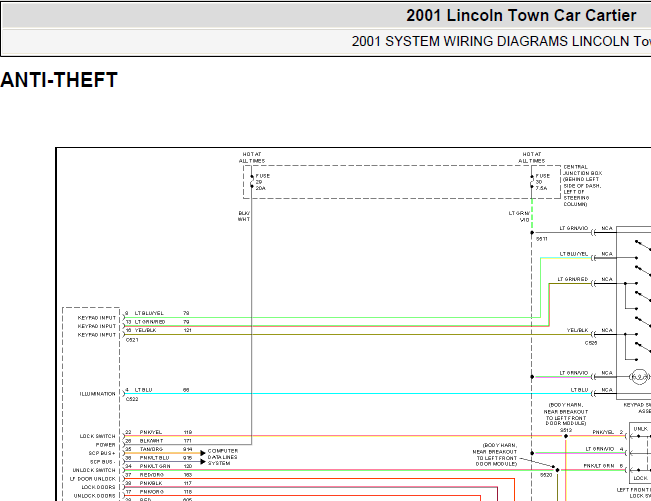Click "KEYPAD INPUT" on the pin 16 row
Screen dimensions: 651x501
(97, 335)
